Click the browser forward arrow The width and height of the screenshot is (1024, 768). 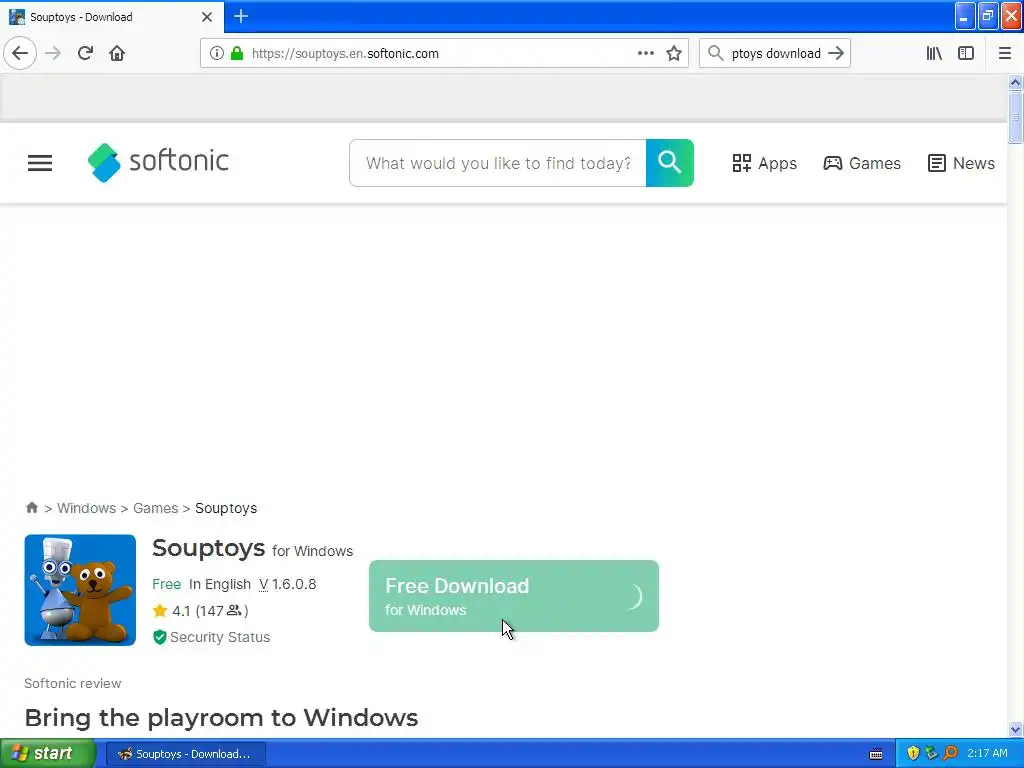click(x=53, y=53)
